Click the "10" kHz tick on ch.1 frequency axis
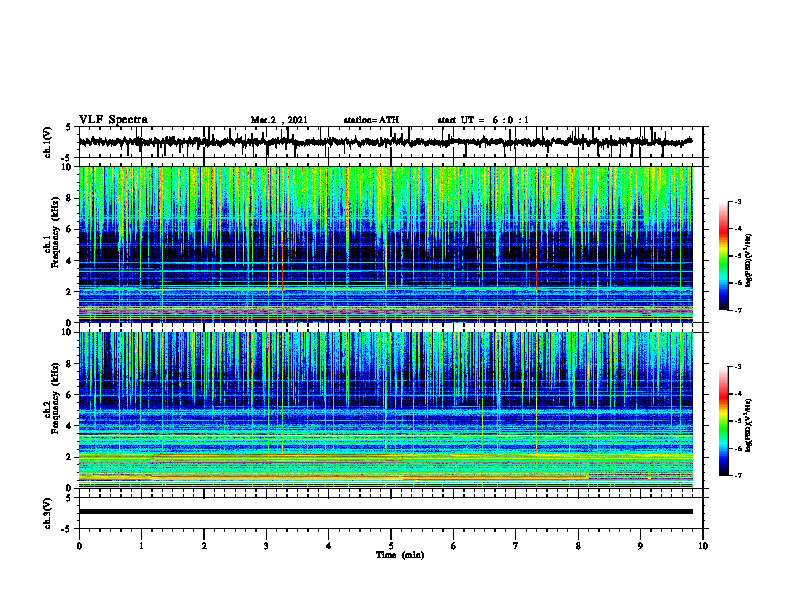The height and width of the screenshot is (612, 792). [x=66, y=167]
